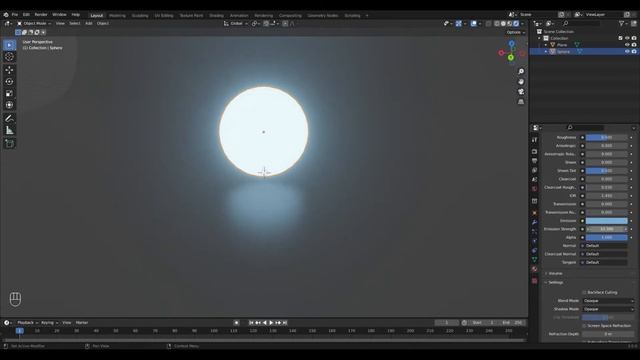Select the Move tool
The width and height of the screenshot is (640, 360).
click(9, 70)
